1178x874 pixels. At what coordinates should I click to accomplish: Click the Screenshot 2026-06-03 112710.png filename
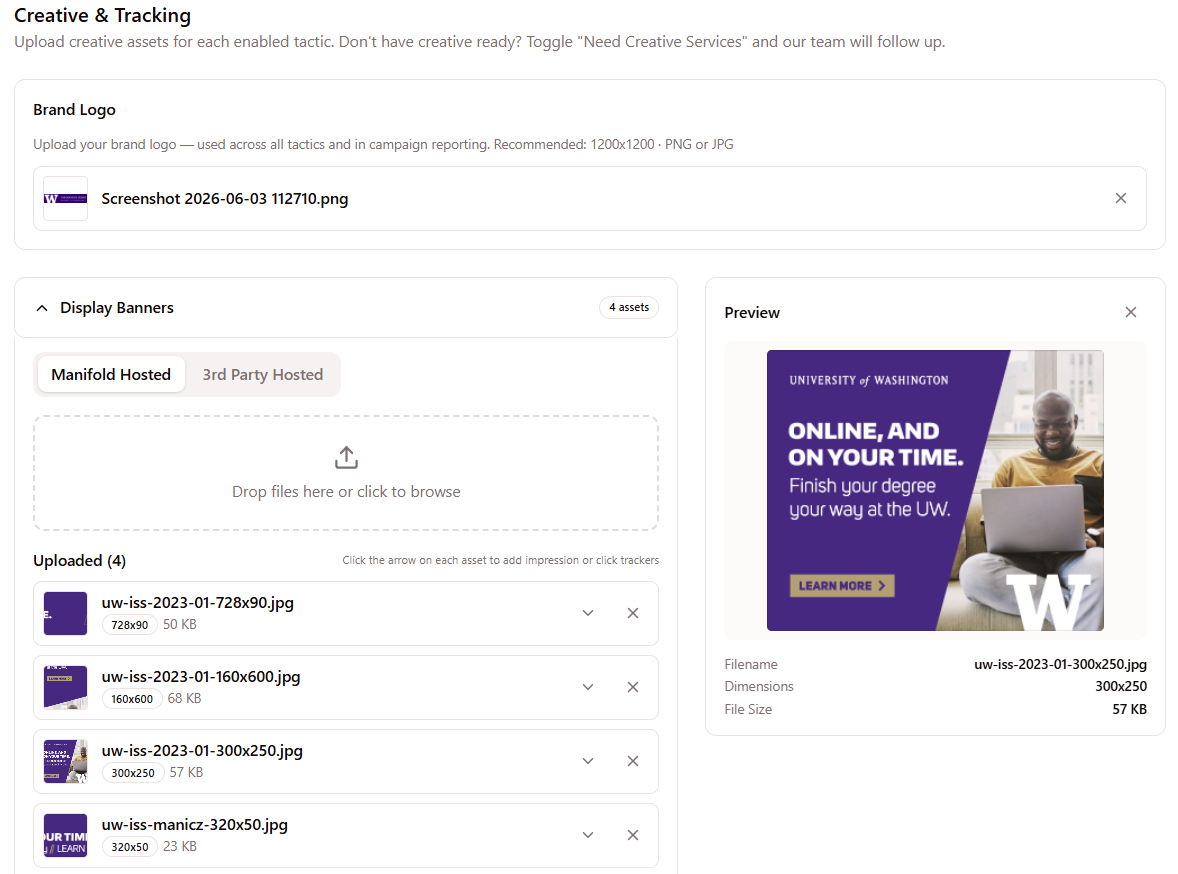225,198
